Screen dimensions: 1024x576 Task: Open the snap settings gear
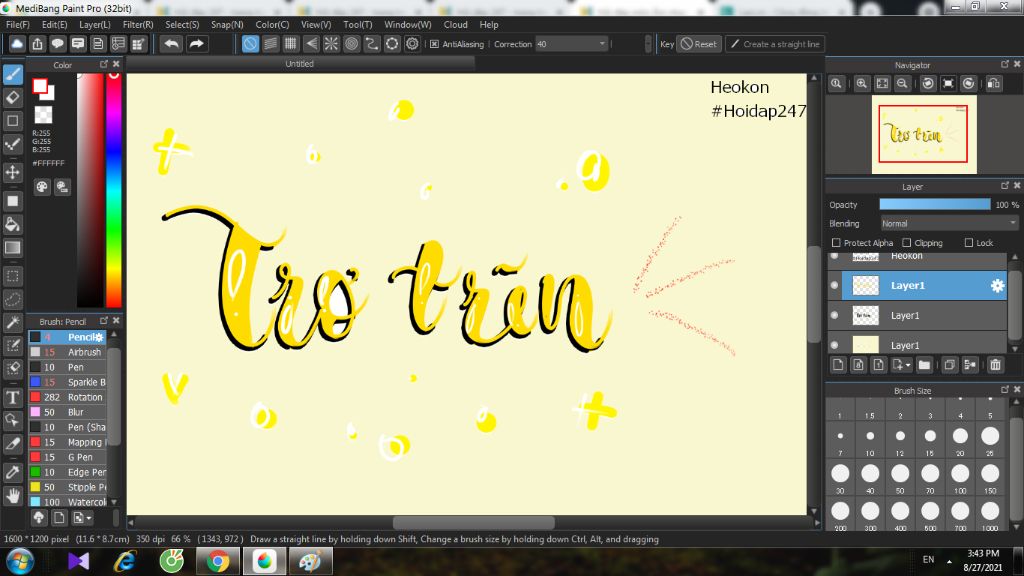pos(412,44)
